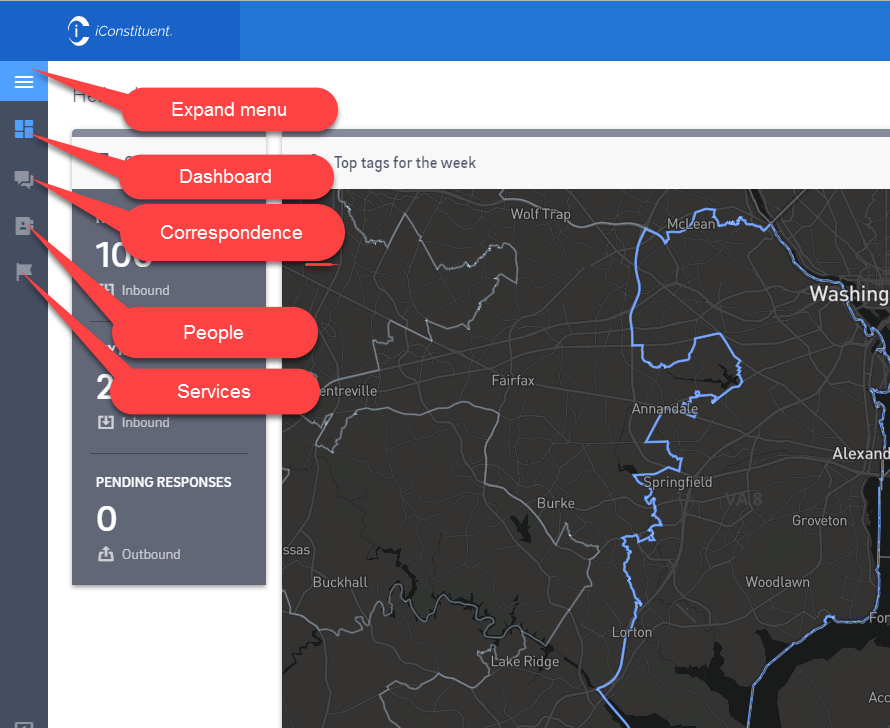
Task: Click the Outbound upload tray icon
Action: pyautogui.click(x=106, y=554)
